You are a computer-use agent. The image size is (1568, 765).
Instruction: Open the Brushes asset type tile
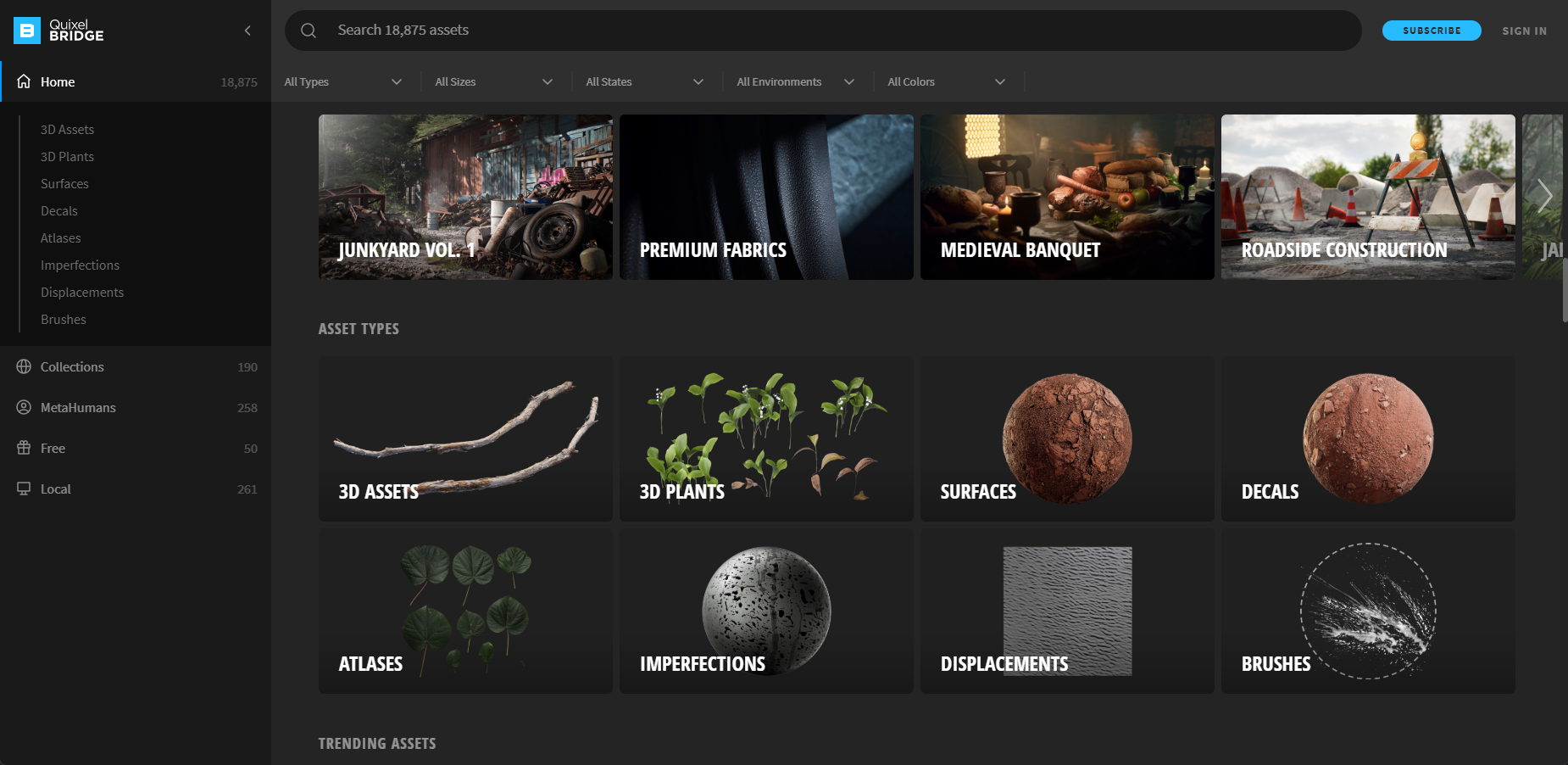(x=1368, y=611)
